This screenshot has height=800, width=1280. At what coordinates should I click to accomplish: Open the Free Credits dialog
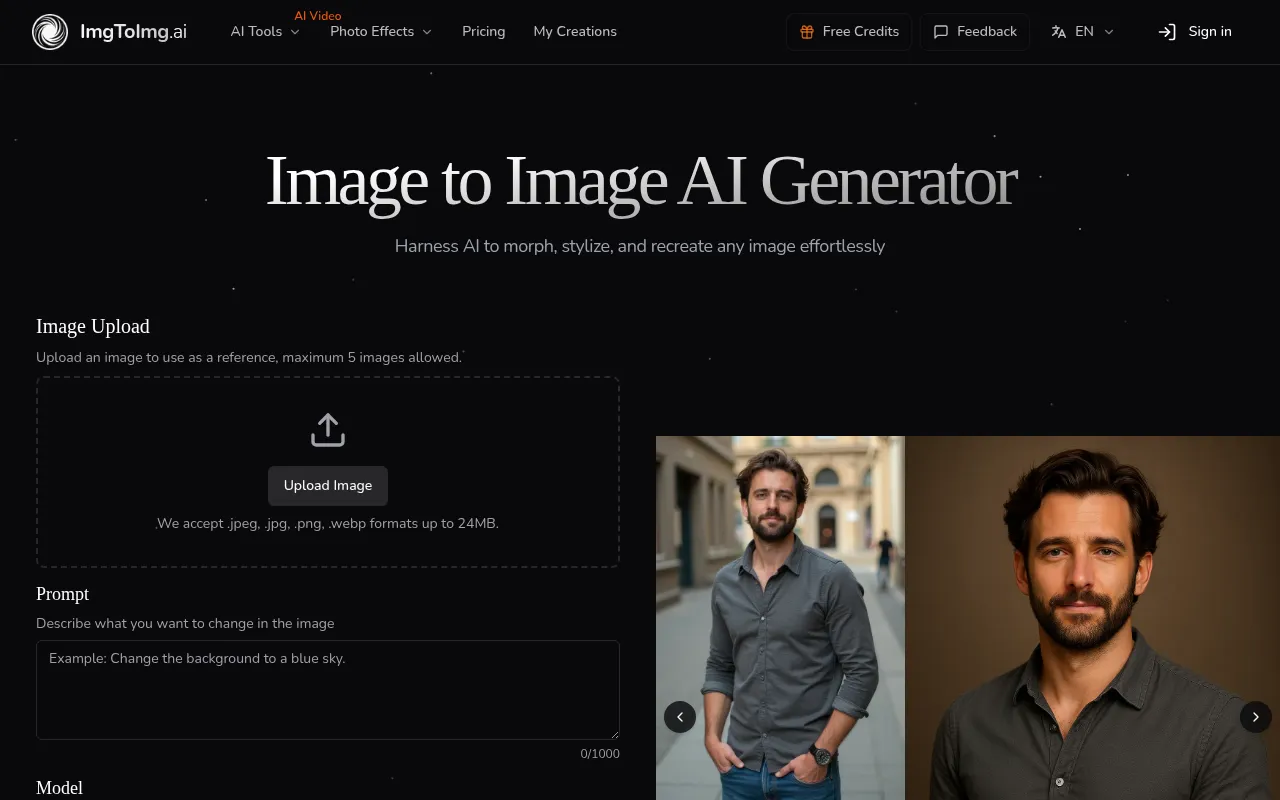[848, 31]
